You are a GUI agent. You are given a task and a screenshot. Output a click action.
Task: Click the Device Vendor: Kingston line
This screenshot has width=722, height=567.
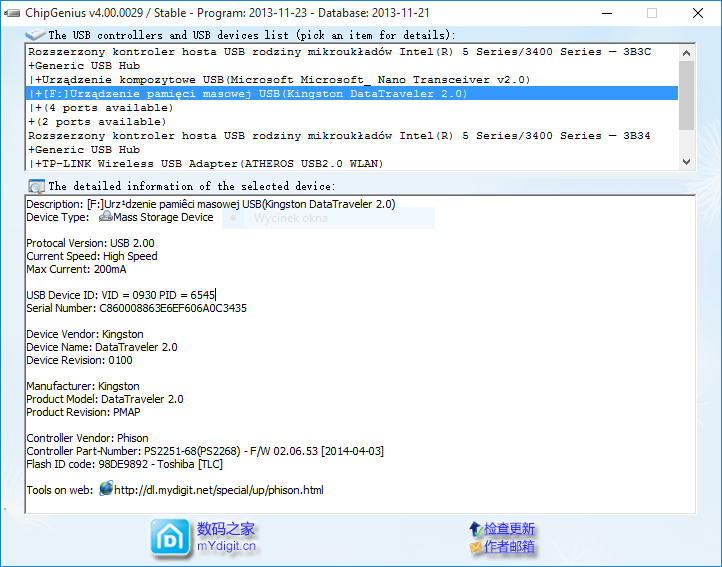(85, 334)
